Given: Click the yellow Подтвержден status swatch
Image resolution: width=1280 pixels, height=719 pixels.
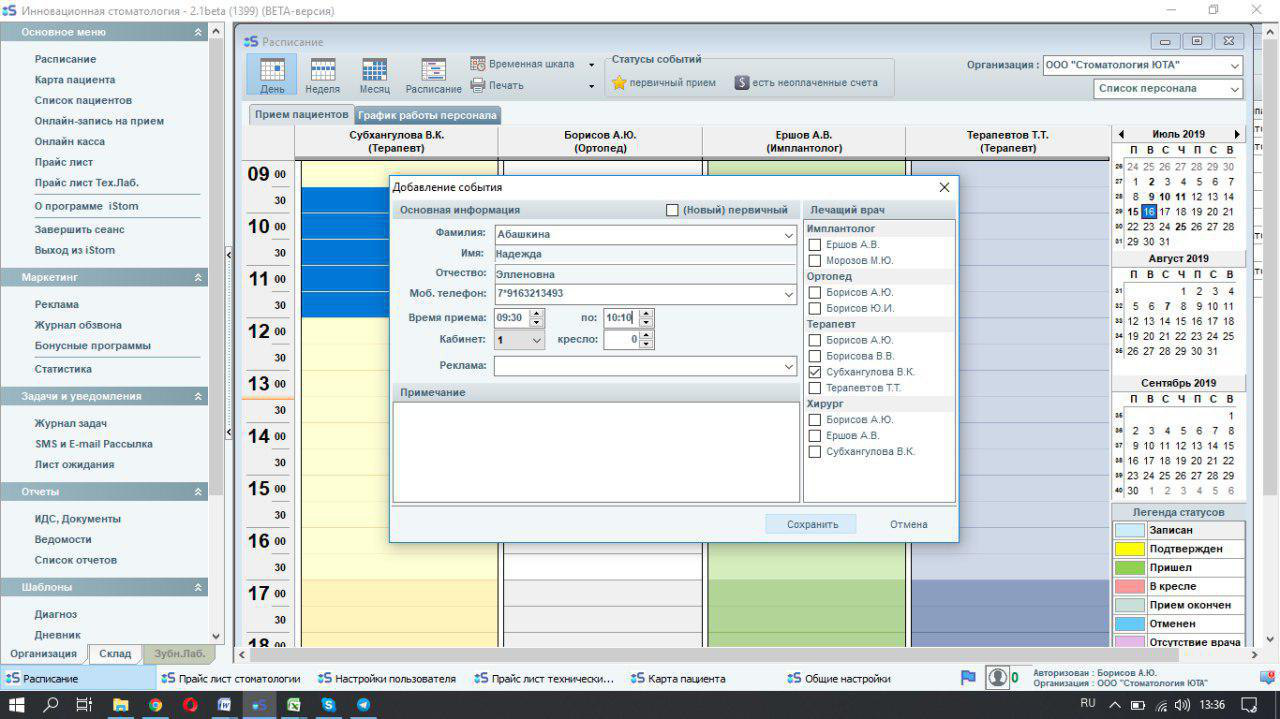Looking at the screenshot, I should click(1129, 549).
